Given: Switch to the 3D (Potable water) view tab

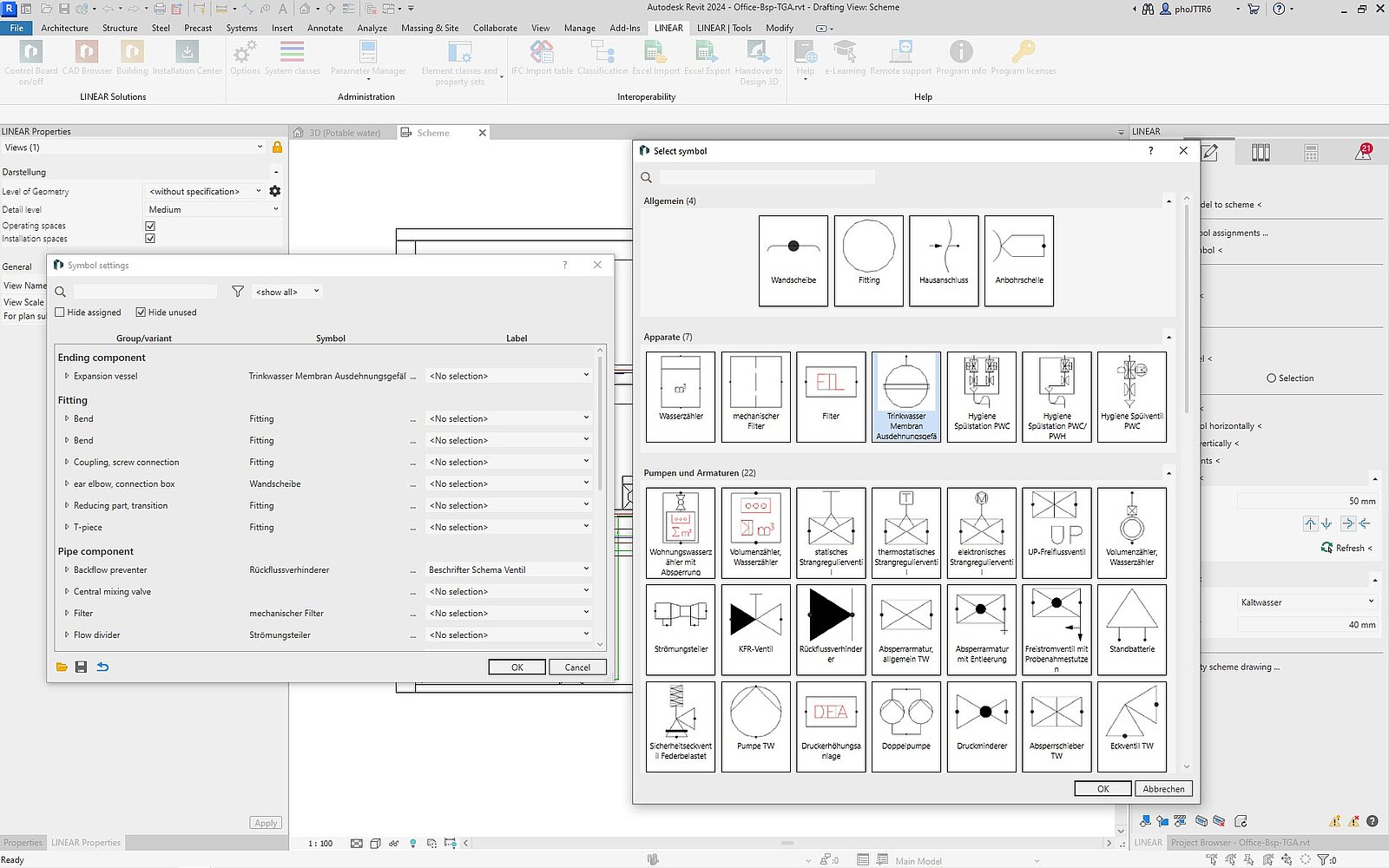Looking at the screenshot, I should (345, 133).
